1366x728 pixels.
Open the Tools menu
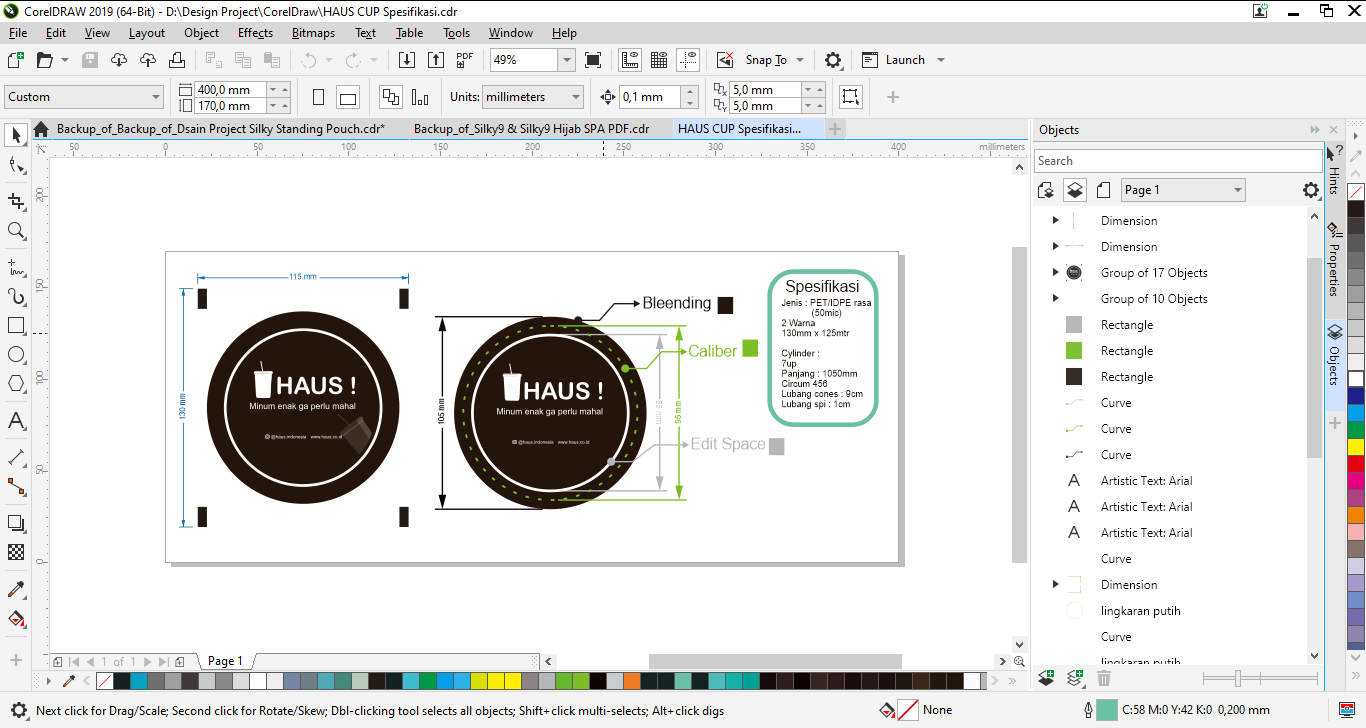click(457, 33)
